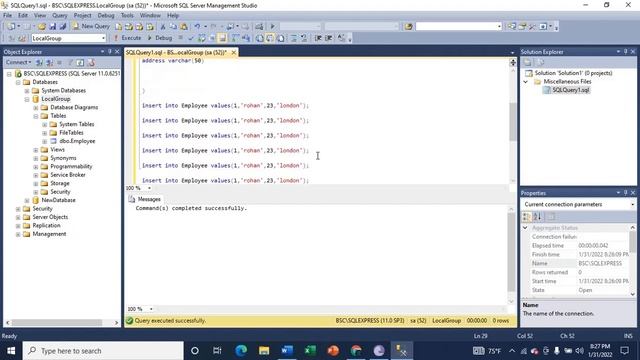Expand the System Databases node
The height and width of the screenshot is (360, 640).
pos(27,91)
